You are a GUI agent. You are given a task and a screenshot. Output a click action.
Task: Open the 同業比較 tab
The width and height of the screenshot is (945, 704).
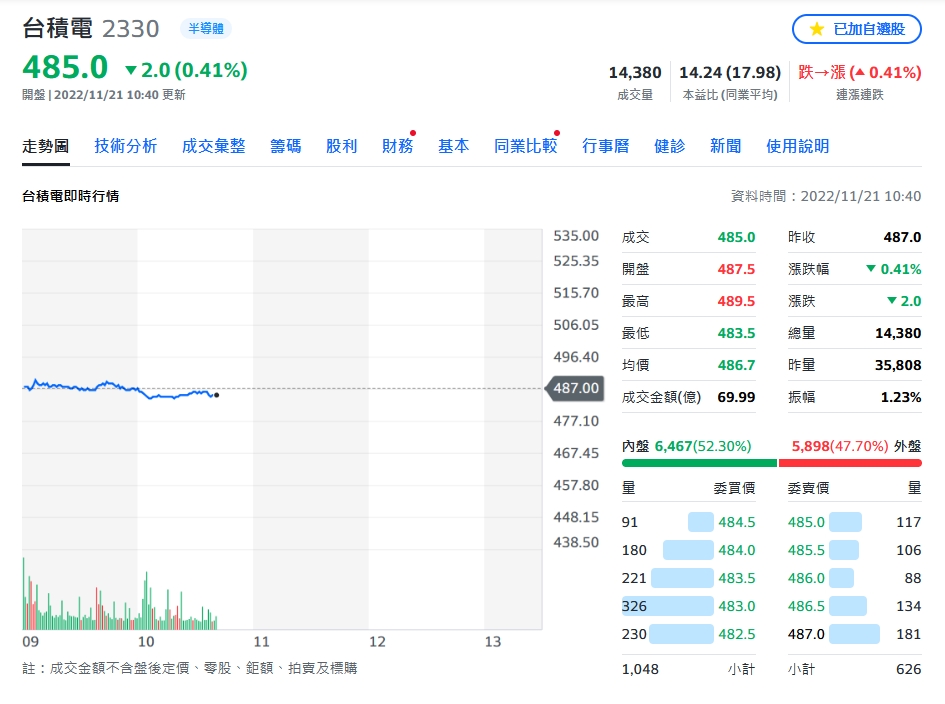(526, 146)
